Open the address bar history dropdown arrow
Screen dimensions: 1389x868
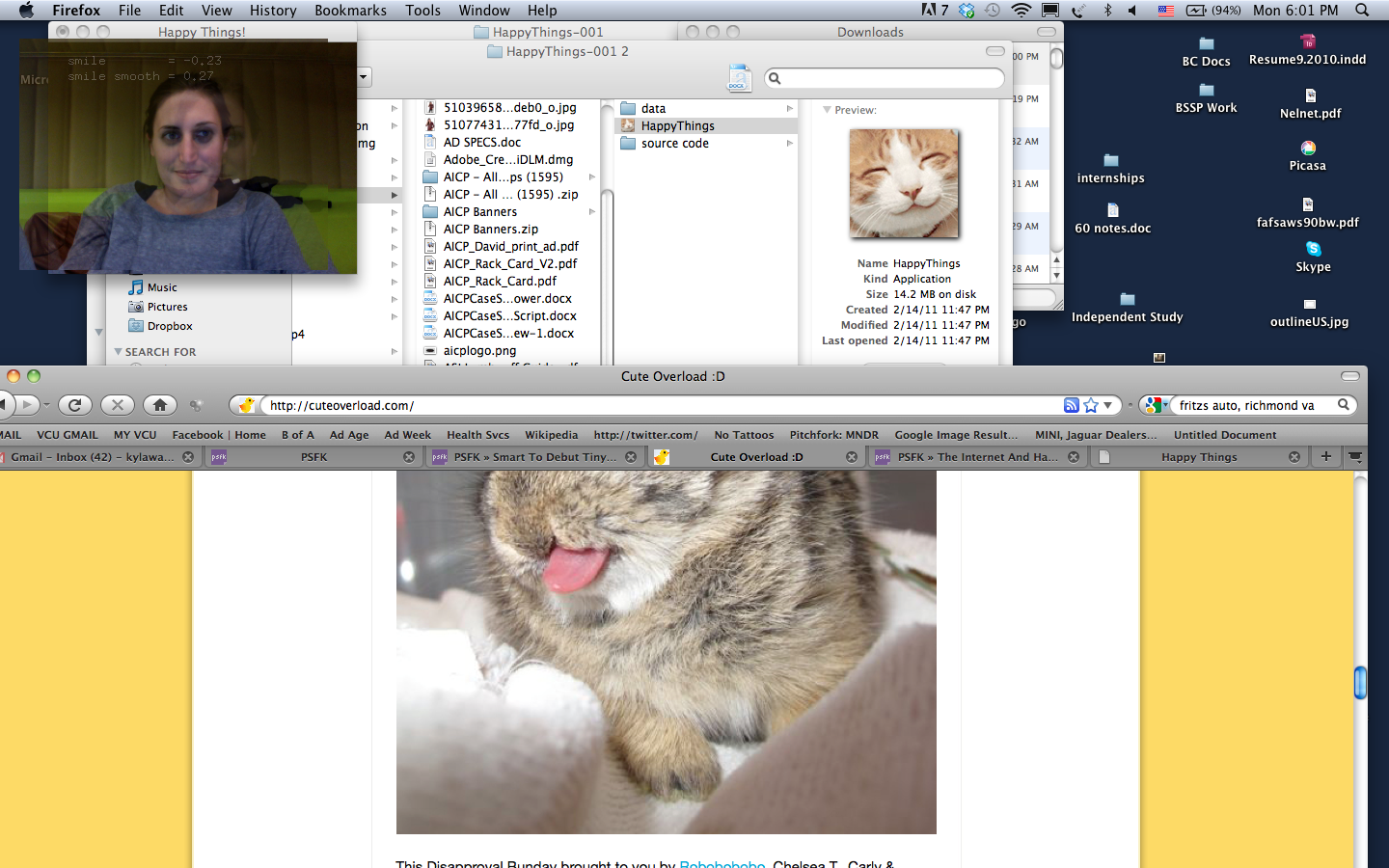point(1108,405)
